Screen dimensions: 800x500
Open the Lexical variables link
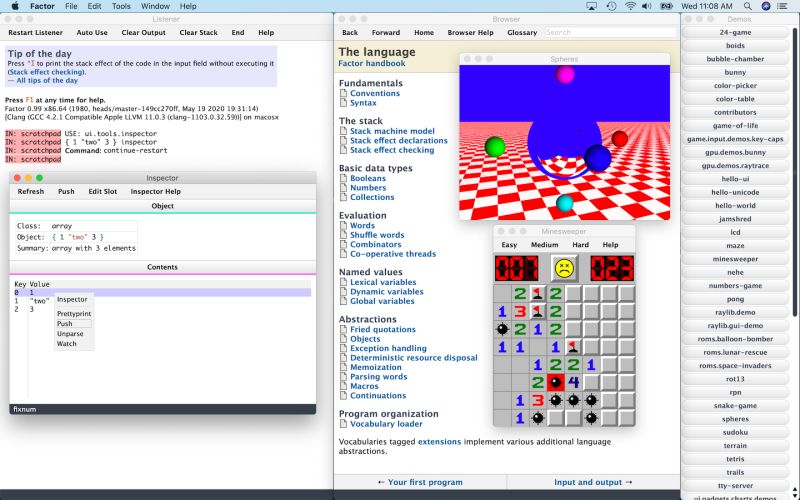(x=383, y=282)
